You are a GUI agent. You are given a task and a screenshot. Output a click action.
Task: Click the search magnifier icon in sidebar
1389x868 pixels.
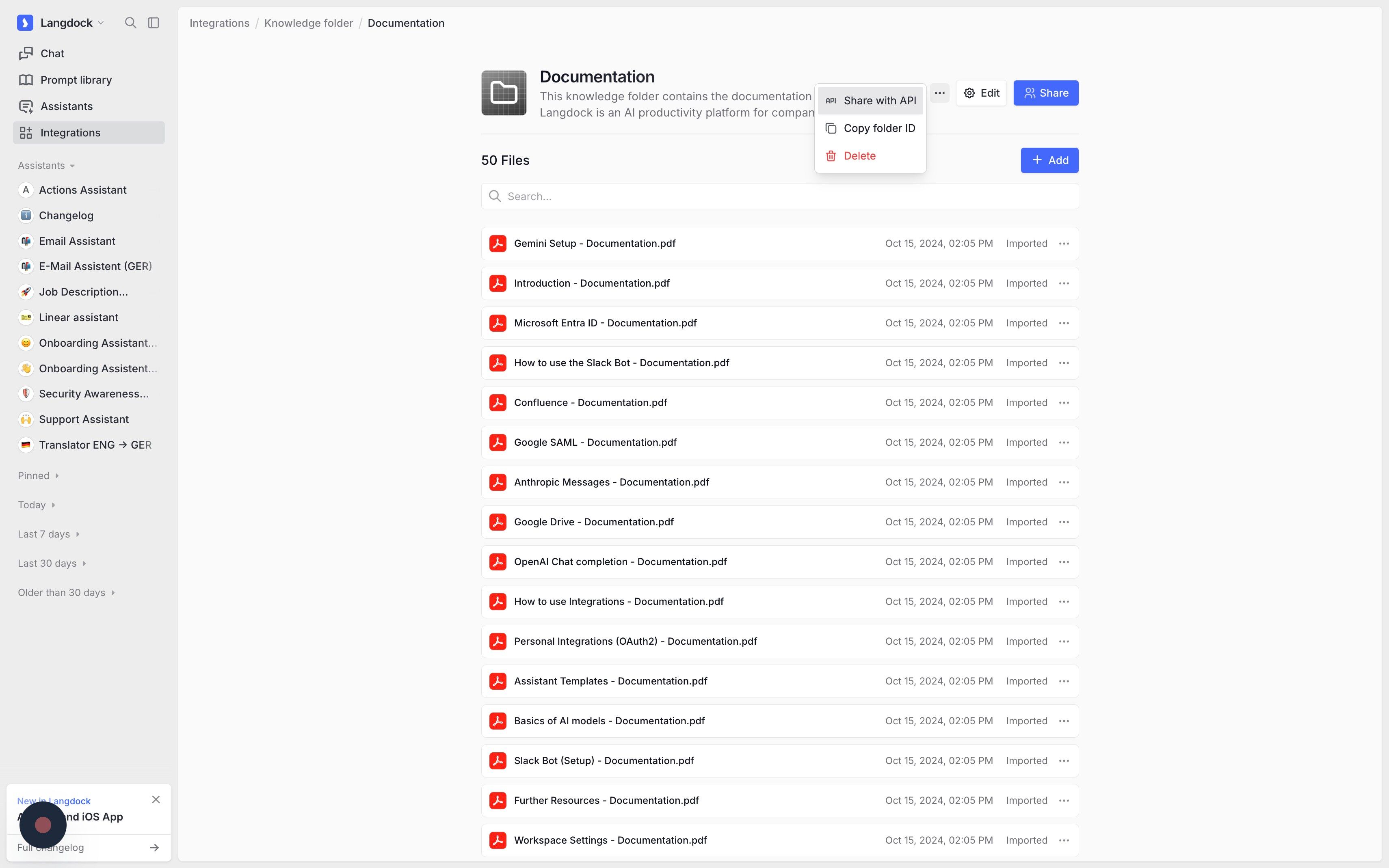pyautogui.click(x=130, y=23)
